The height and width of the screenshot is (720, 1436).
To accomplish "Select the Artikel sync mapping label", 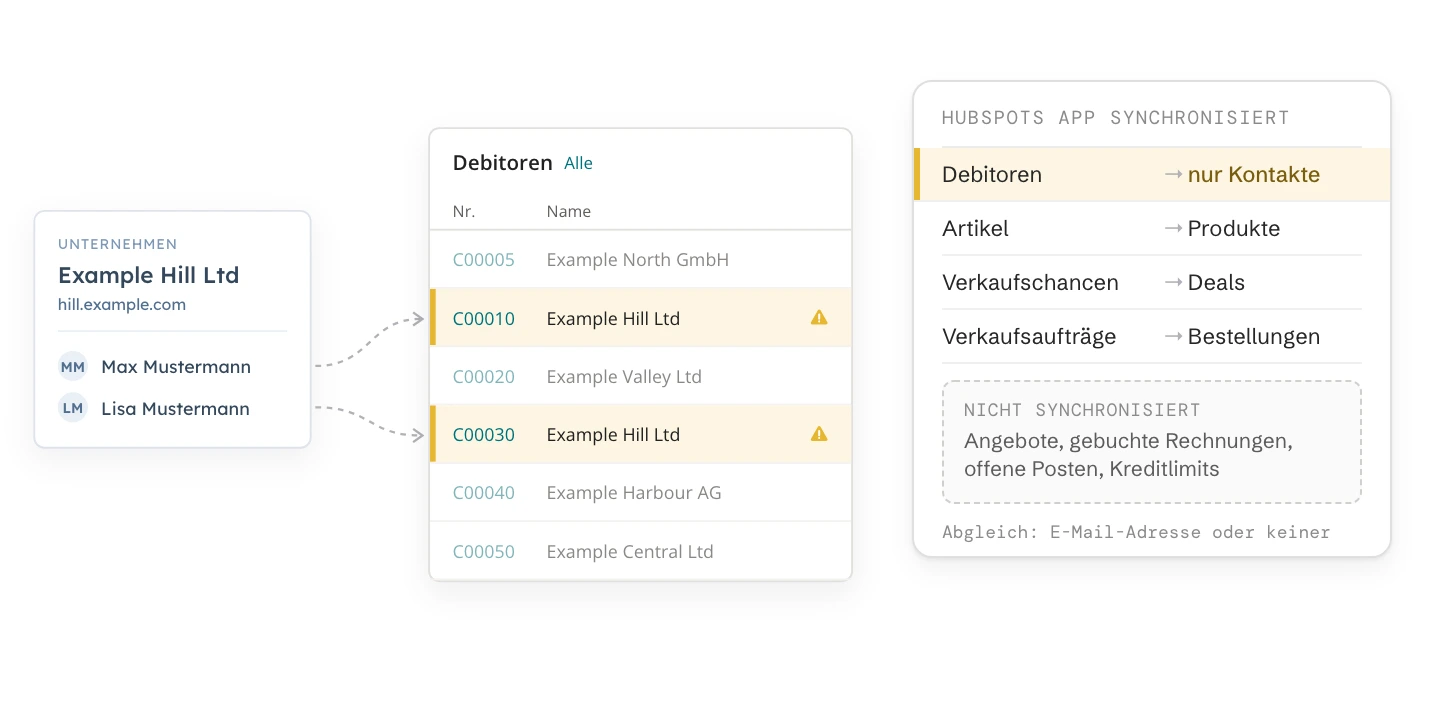I will (975, 229).
